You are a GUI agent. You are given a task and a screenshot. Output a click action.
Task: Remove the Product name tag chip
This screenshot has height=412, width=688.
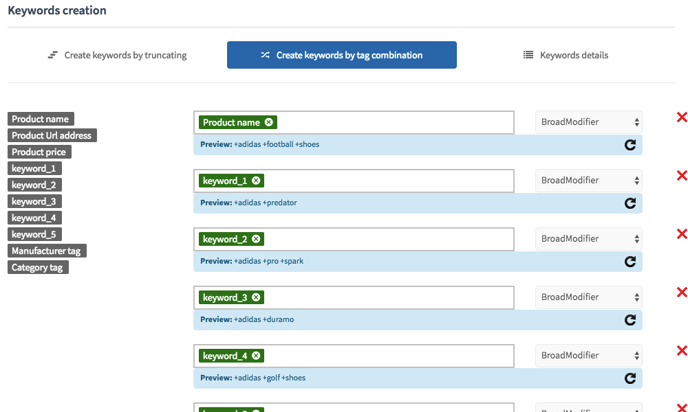coord(269,122)
